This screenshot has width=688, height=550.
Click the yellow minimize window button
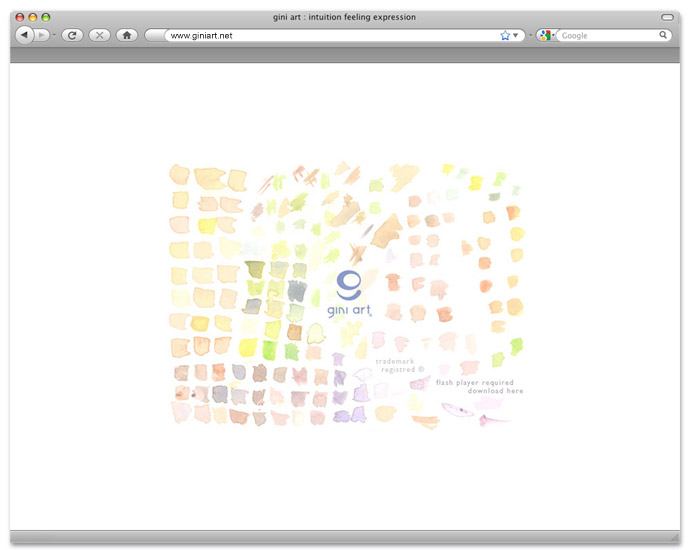click(32, 17)
